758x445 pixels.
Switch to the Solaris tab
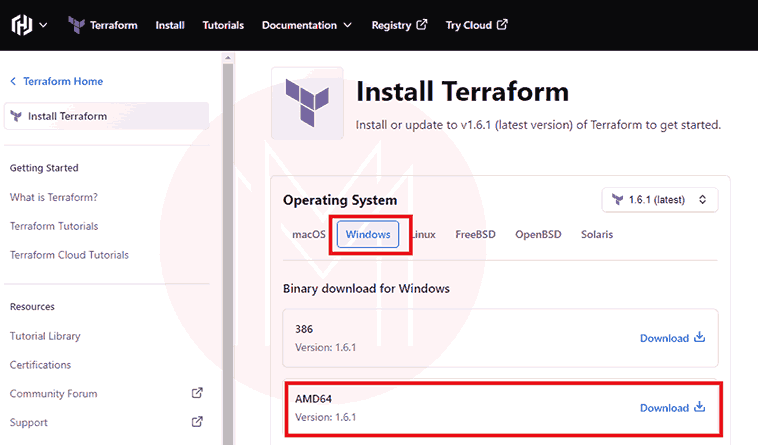point(597,234)
